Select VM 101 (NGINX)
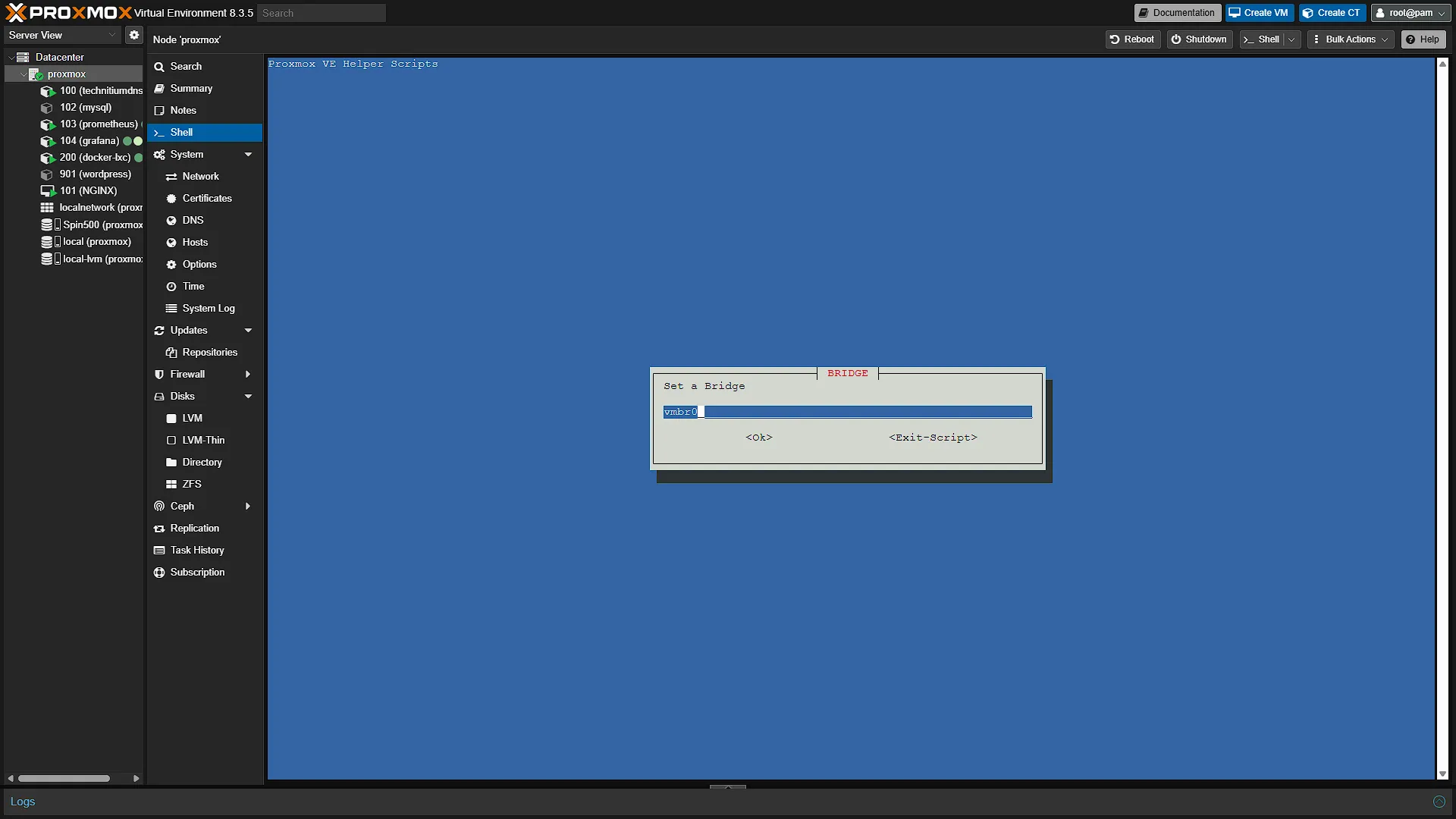 pos(79,191)
